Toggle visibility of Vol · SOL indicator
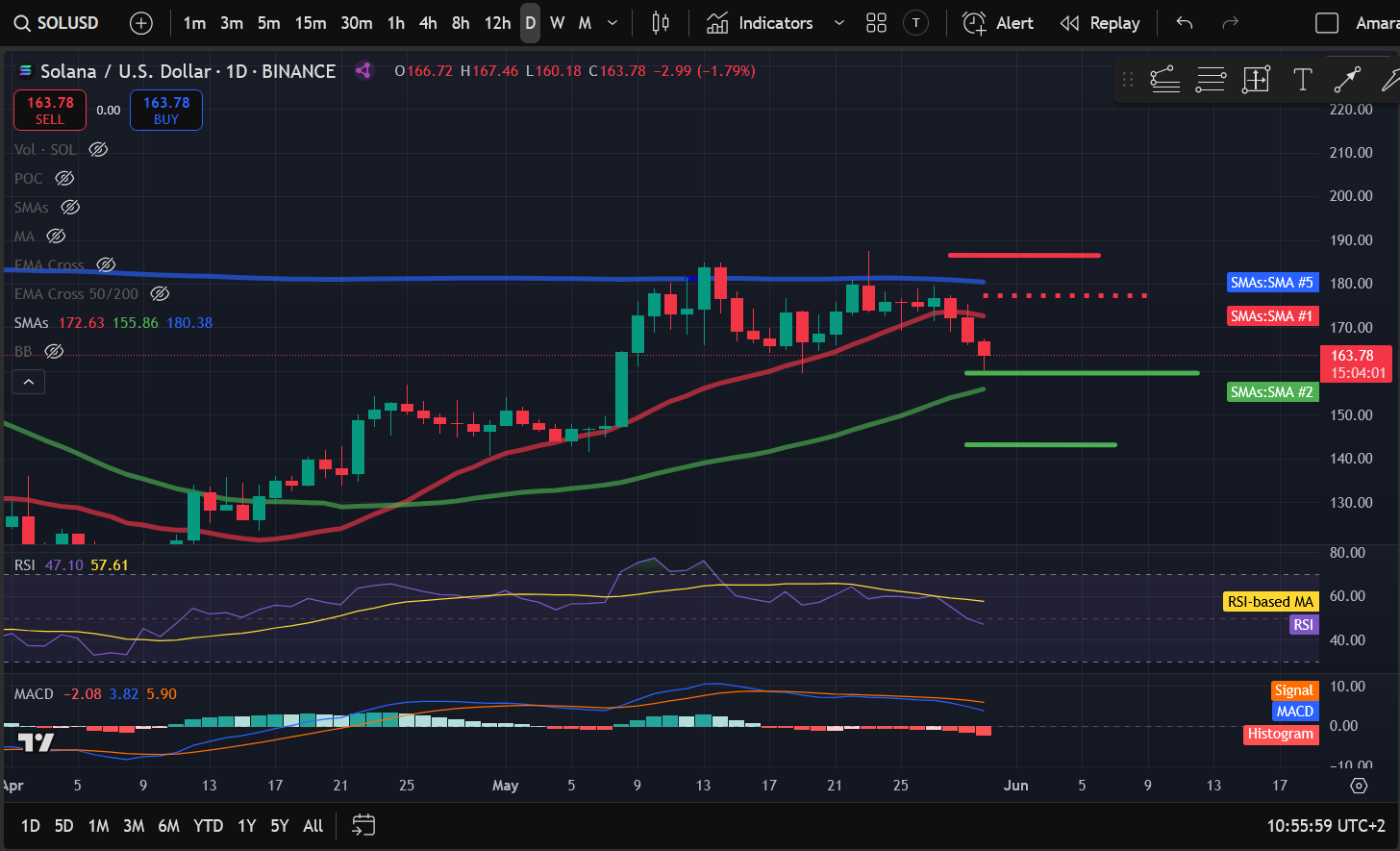The image size is (1400, 851). [98, 149]
